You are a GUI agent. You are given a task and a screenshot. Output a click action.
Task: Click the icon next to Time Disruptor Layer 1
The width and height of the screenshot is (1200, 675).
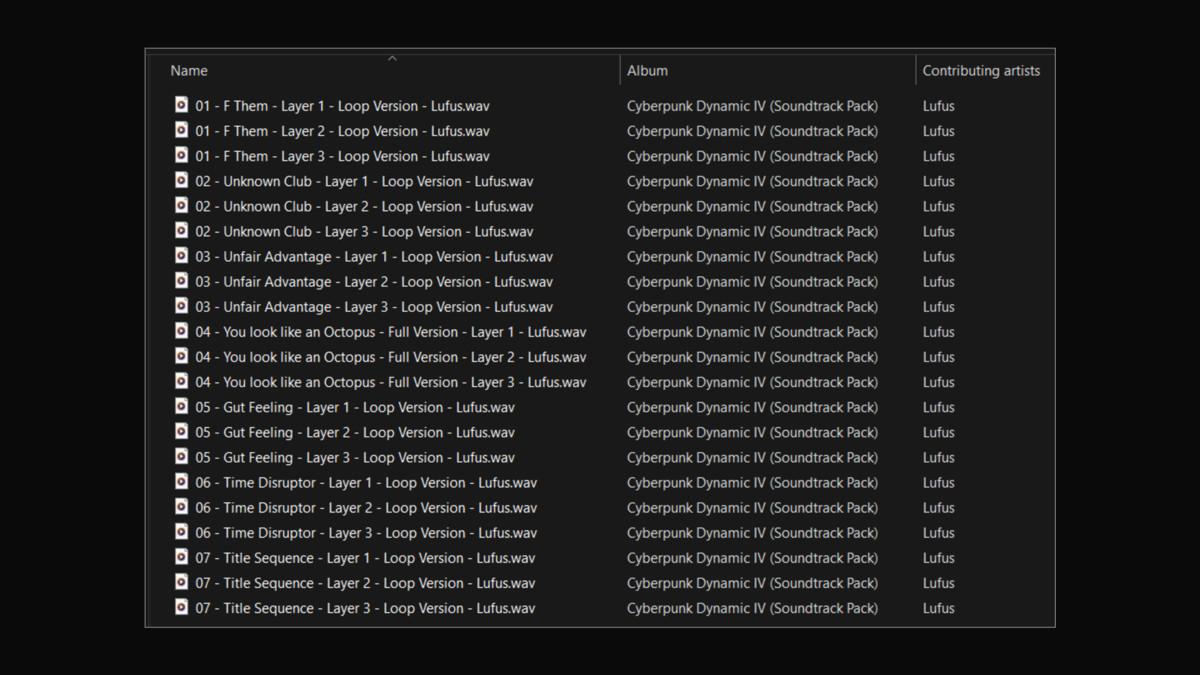[x=181, y=482]
